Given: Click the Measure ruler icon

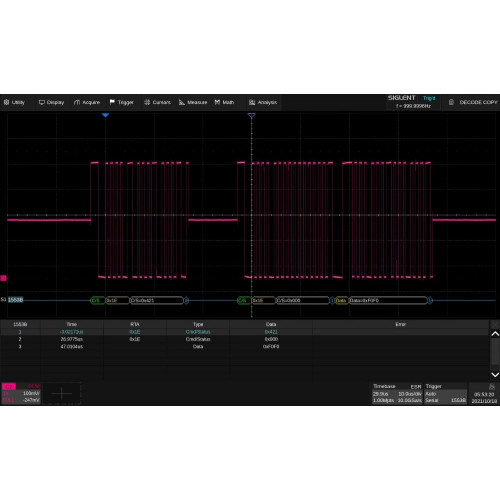Looking at the screenshot, I should [182, 102].
